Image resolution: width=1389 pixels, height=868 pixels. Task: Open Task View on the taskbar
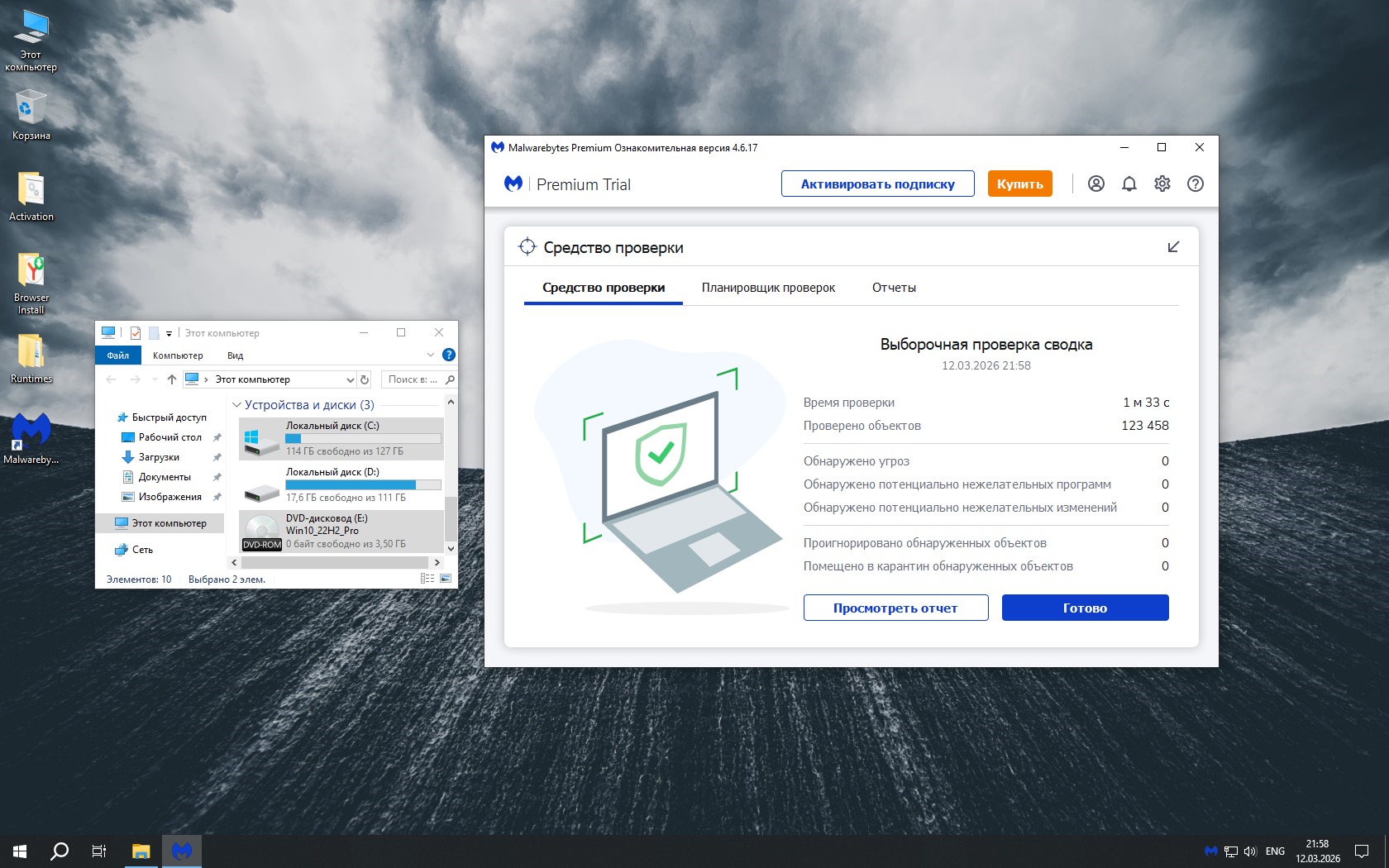(x=99, y=851)
